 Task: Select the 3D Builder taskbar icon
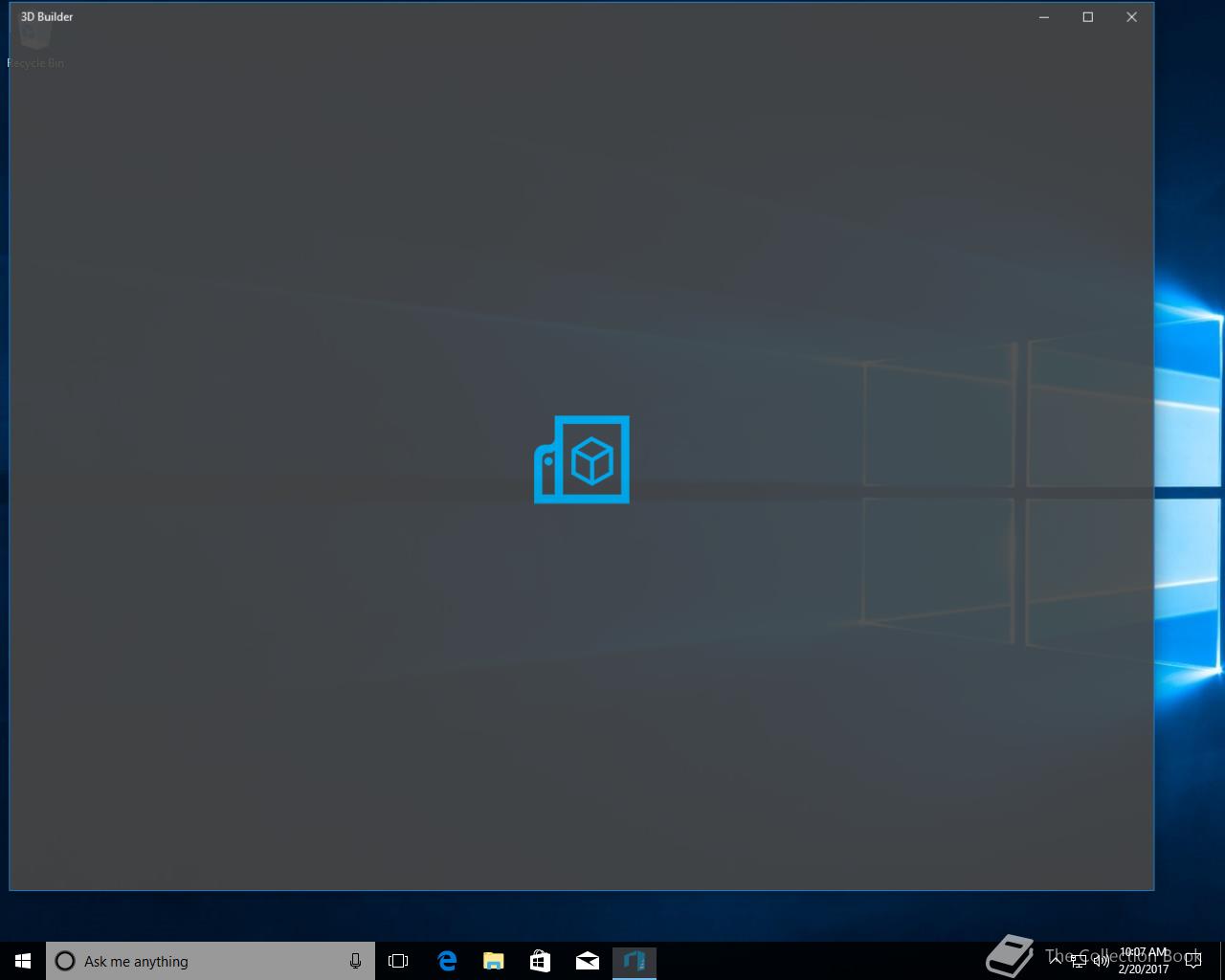click(634, 961)
